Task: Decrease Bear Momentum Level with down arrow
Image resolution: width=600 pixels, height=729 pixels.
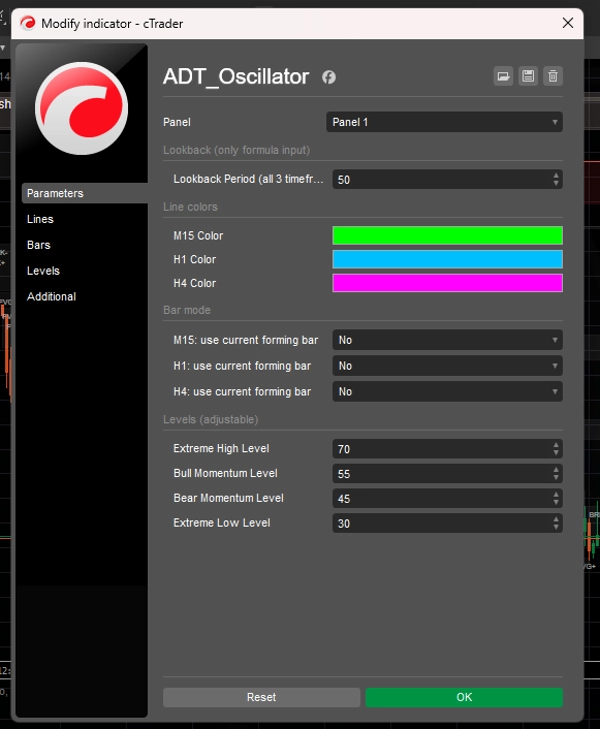Action: pyautogui.click(x=556, y=503)
